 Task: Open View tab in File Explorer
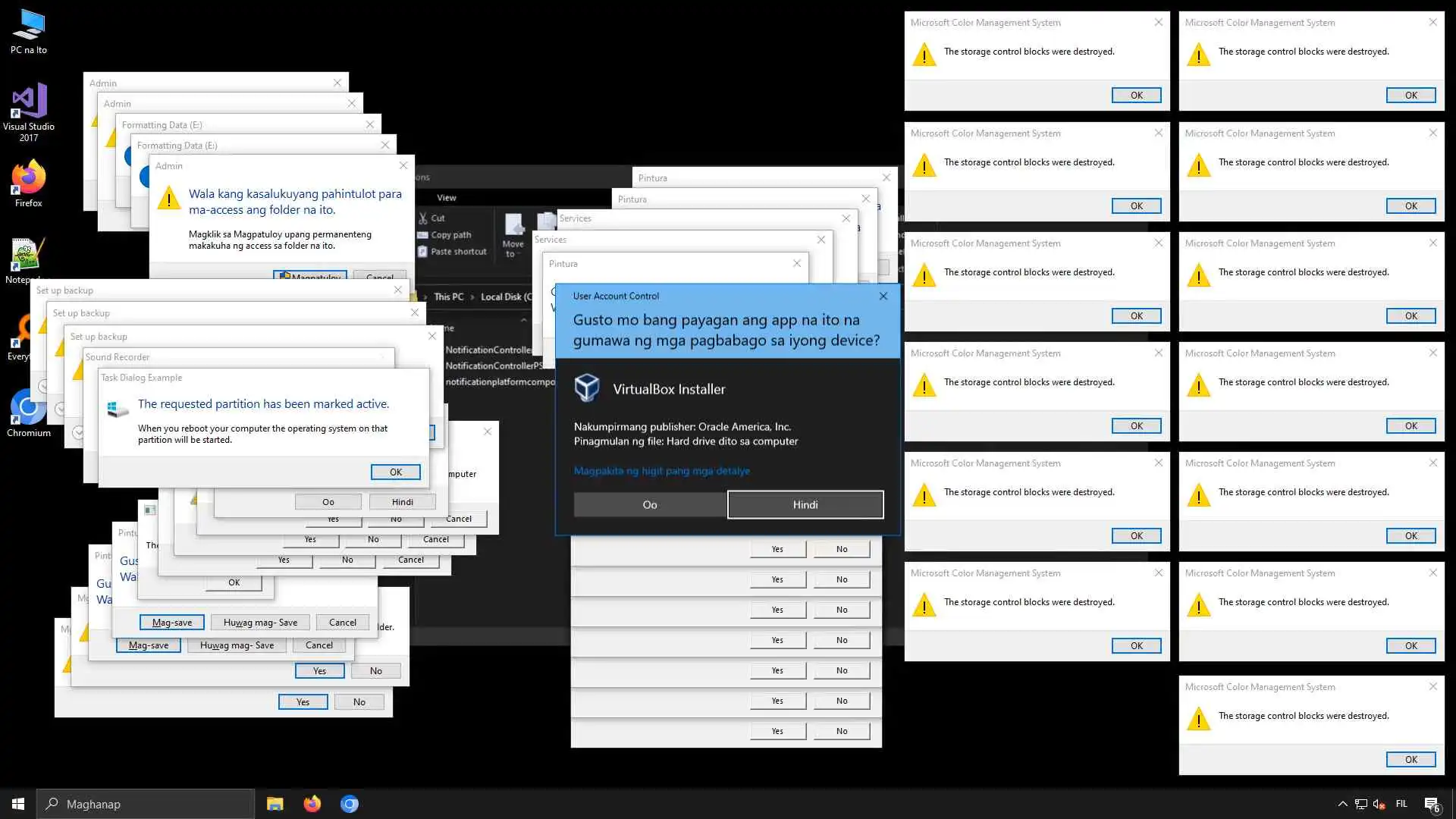[x=446, y=198]
